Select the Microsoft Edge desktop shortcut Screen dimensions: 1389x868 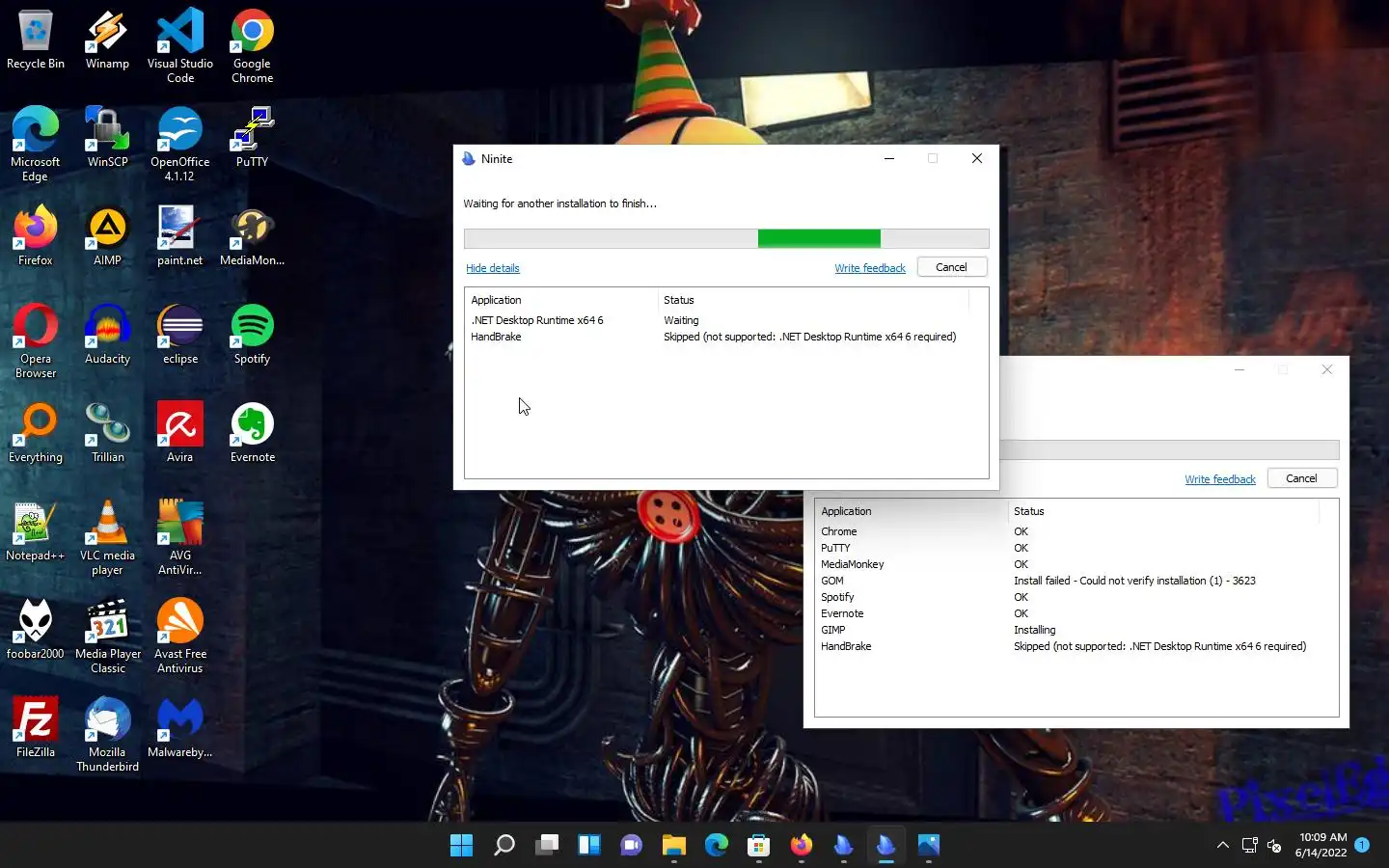tap(36, 144)
